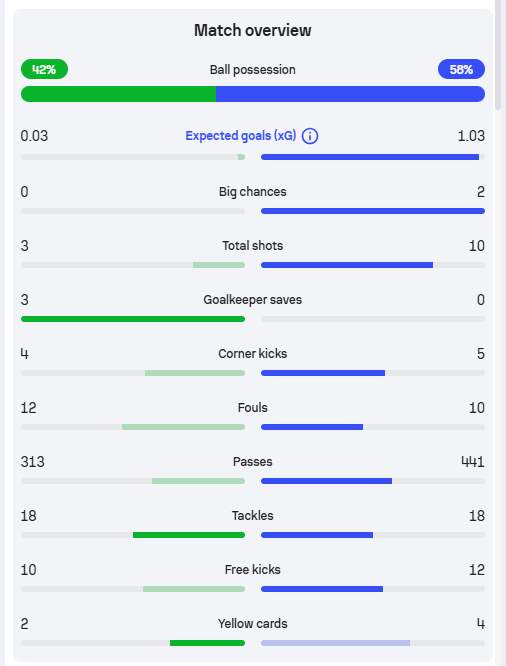Click the blue Expected goals bar
Screen dimensions: 506x666
pos(370,157)
